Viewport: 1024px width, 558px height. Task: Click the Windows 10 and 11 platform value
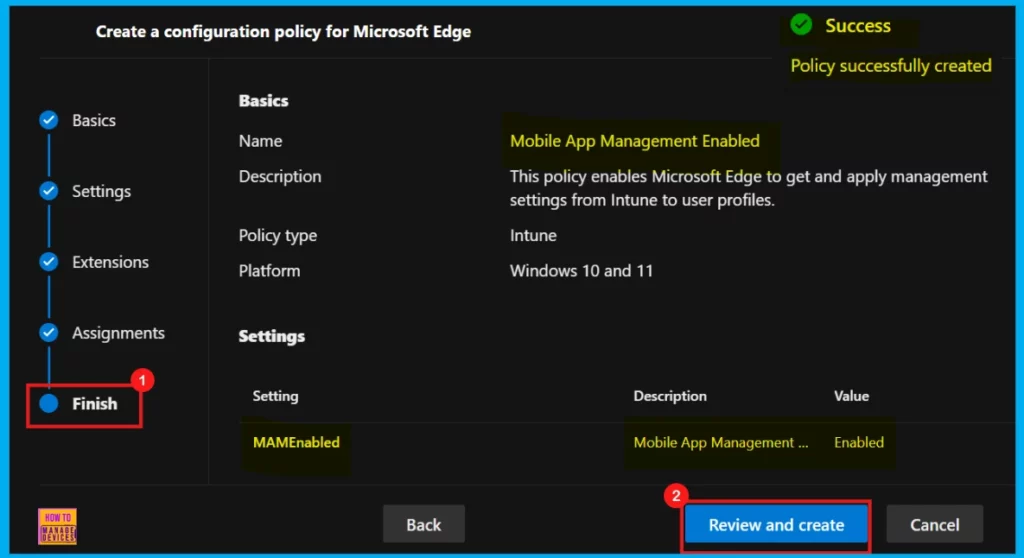[x=581, y=271]
